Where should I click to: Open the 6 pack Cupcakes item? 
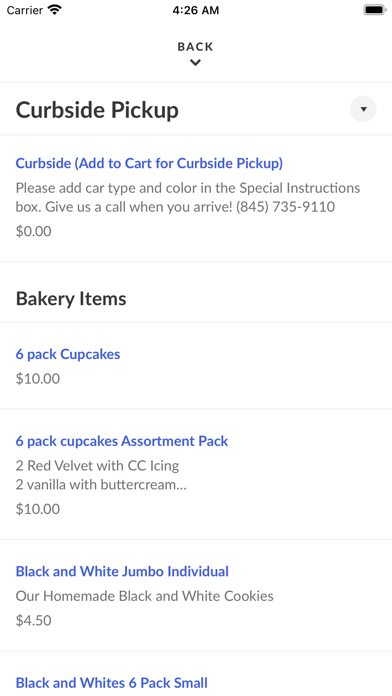pyautogui.click(x=68, y=354)
